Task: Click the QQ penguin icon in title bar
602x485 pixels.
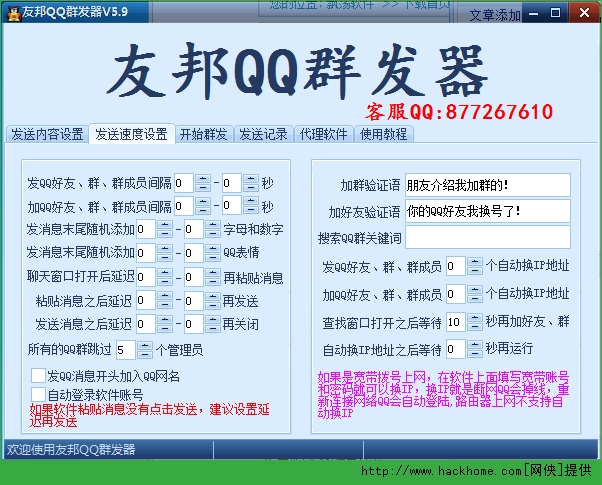Action: (x=13, y=13)
